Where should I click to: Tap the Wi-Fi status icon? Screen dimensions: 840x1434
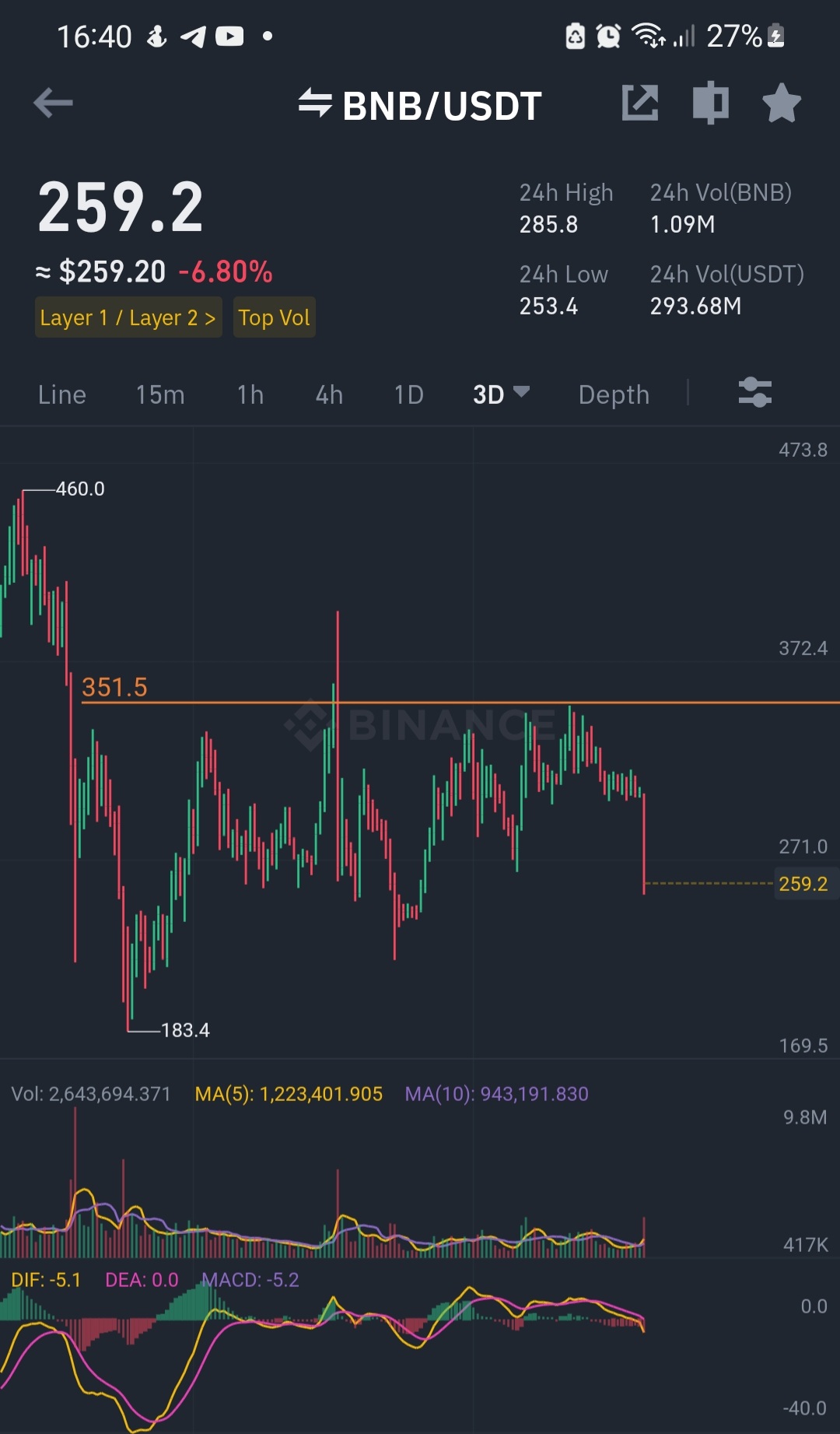(648, 36)
